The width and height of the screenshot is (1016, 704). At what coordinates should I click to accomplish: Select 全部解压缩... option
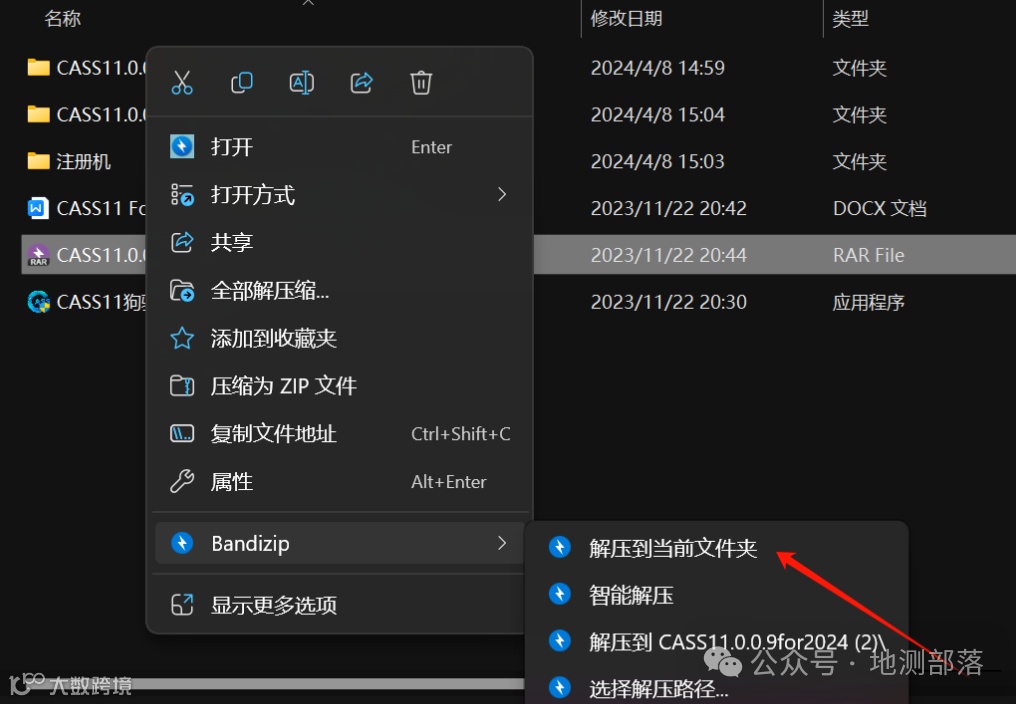point(340,290)
